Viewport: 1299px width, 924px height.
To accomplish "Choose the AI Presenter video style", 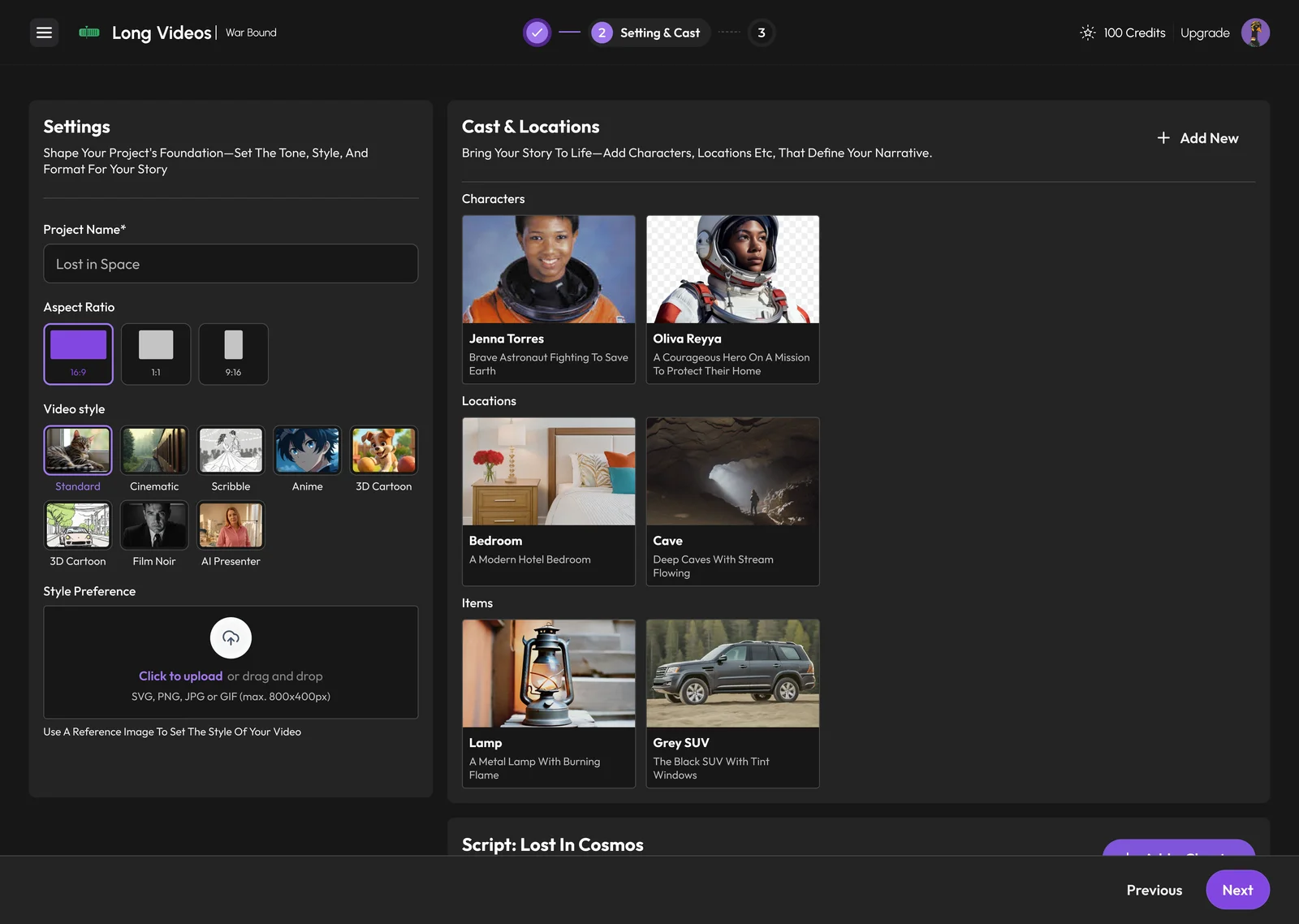I will click(231, 534).
